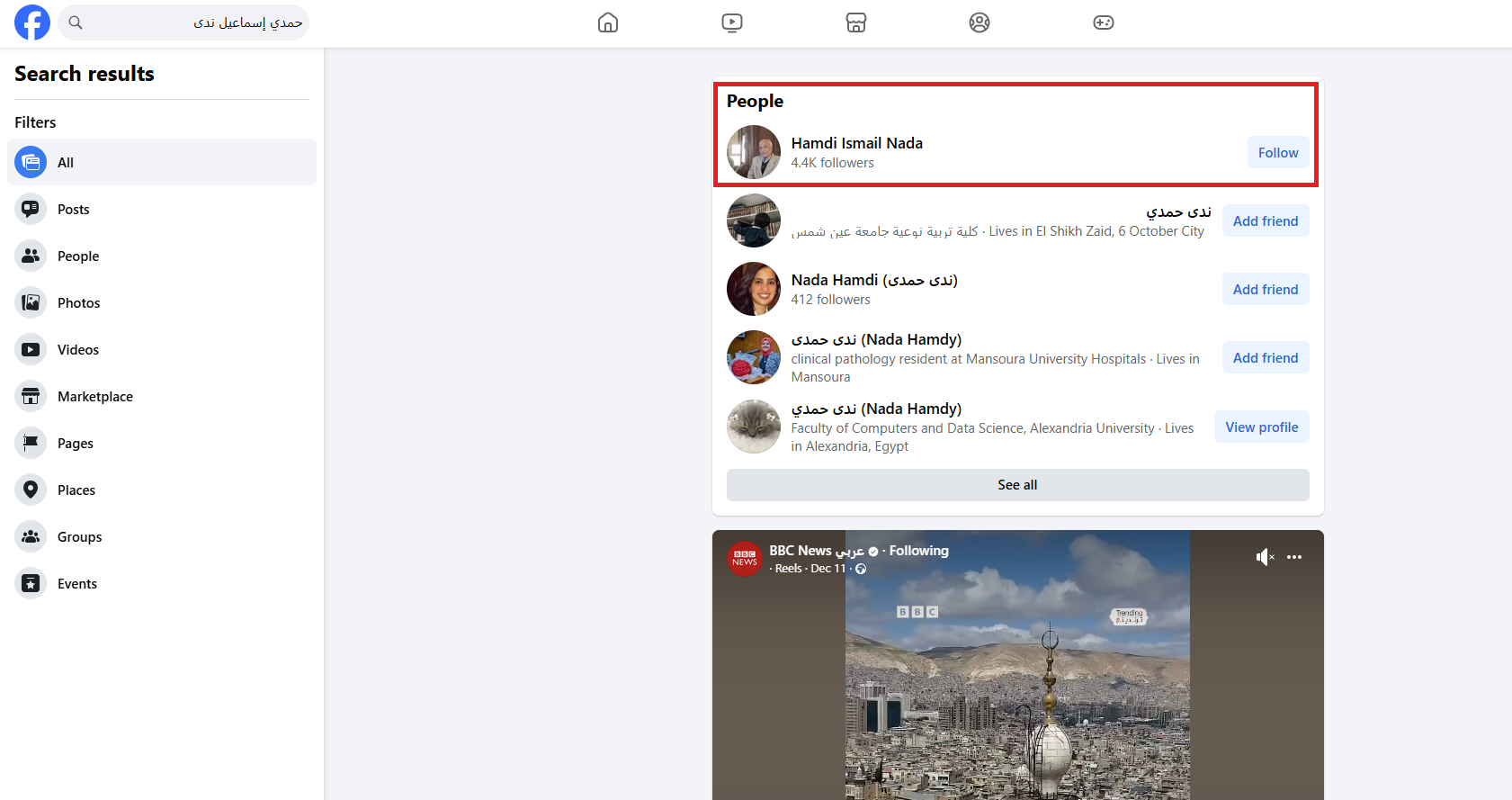Choose the Events filter

77,584
